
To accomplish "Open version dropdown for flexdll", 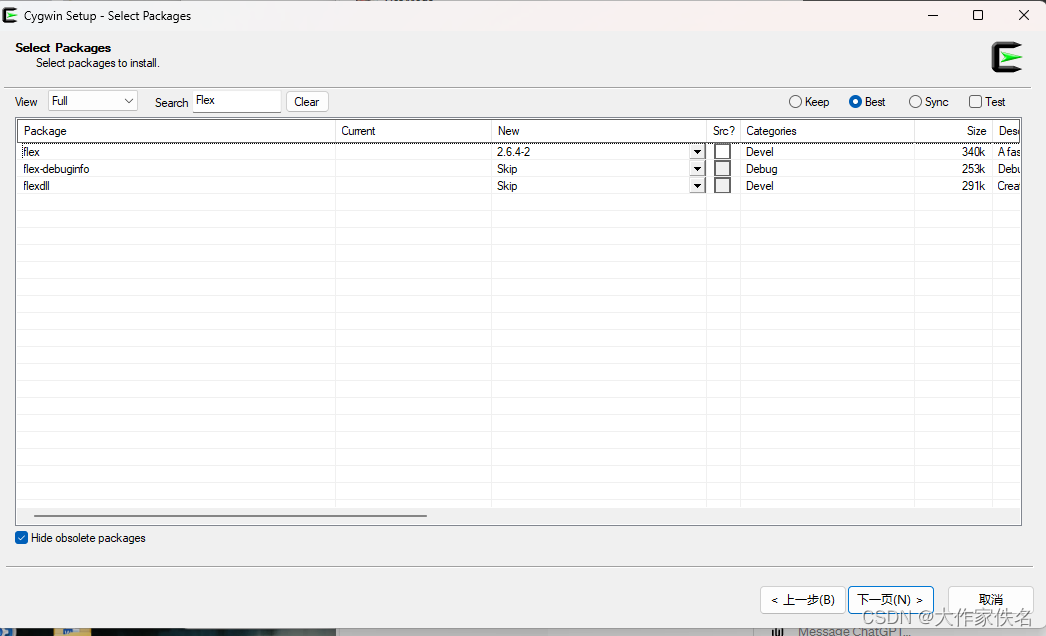I will (x=697, y=186).
